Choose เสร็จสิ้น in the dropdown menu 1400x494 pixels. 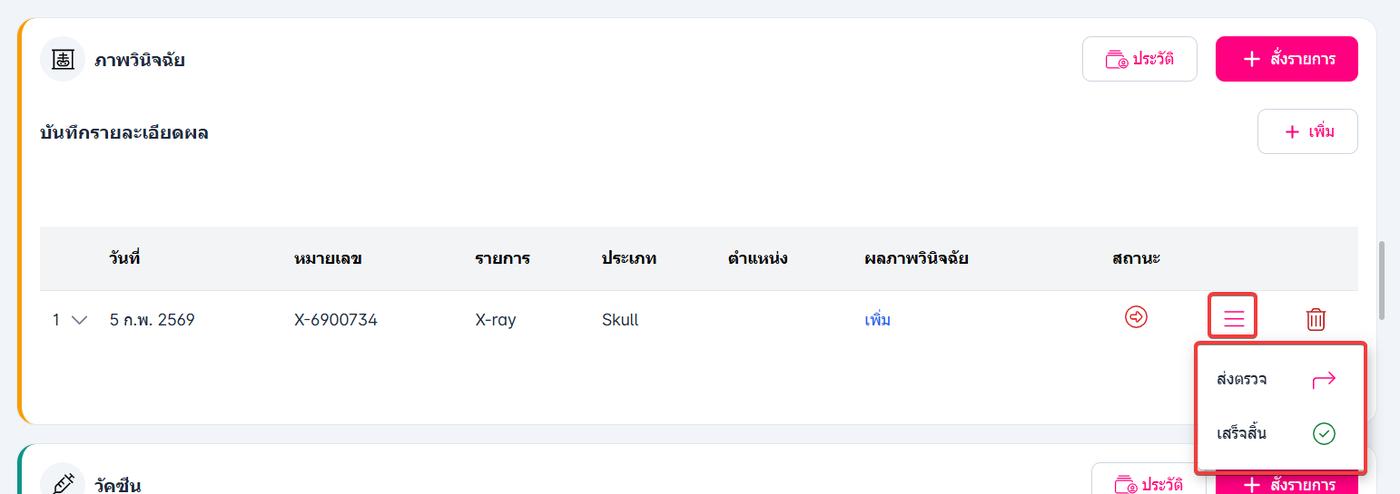coord(1243,433)
